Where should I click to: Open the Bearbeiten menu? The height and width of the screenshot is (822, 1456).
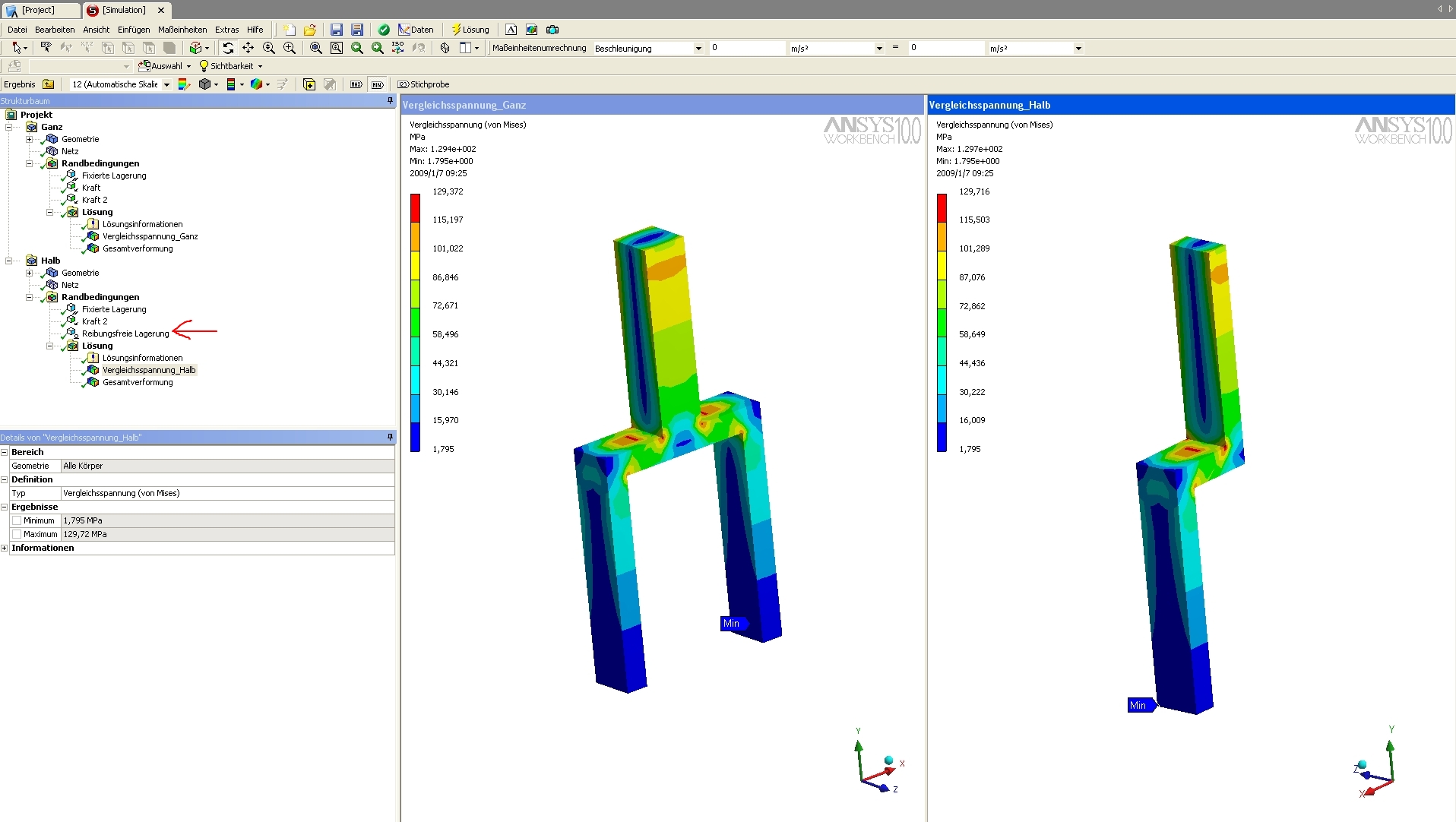55,30
